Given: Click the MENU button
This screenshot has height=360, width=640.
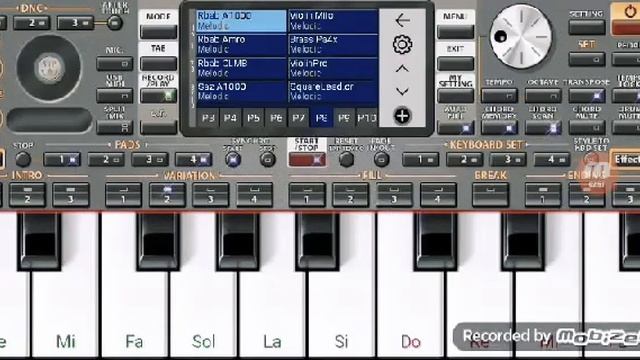Looking at the screenshot, I should click(x=455, y=31).
